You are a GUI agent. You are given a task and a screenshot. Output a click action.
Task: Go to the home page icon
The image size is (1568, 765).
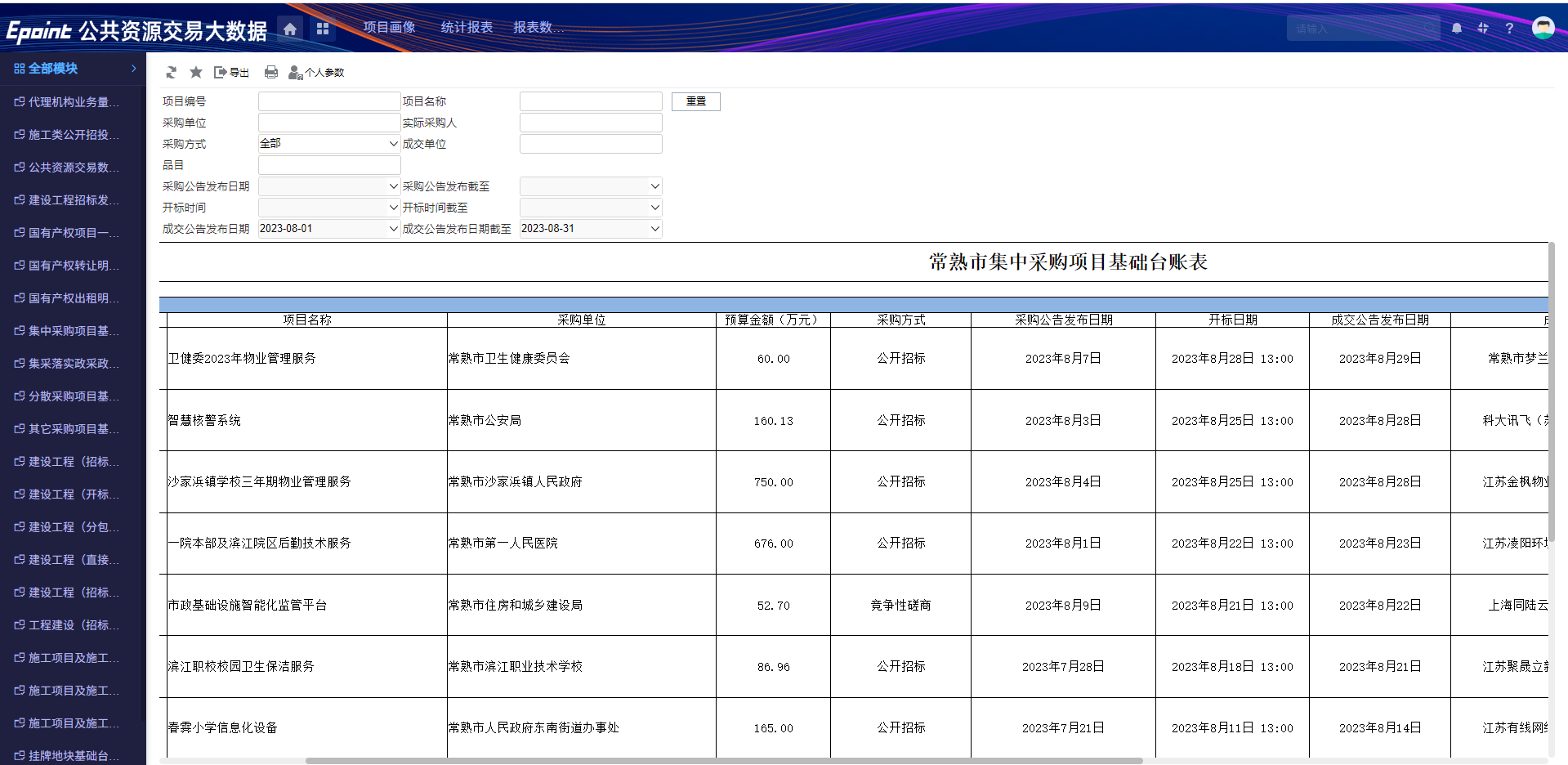point(290,29)
